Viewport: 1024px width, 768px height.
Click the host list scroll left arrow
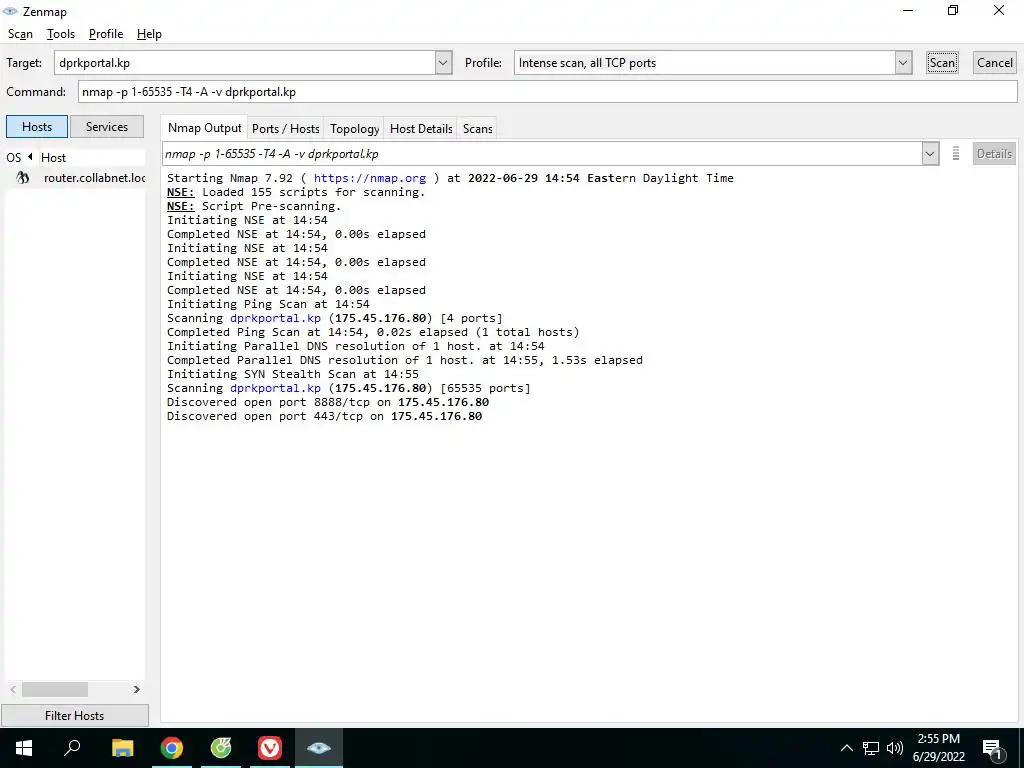point(13,689)
